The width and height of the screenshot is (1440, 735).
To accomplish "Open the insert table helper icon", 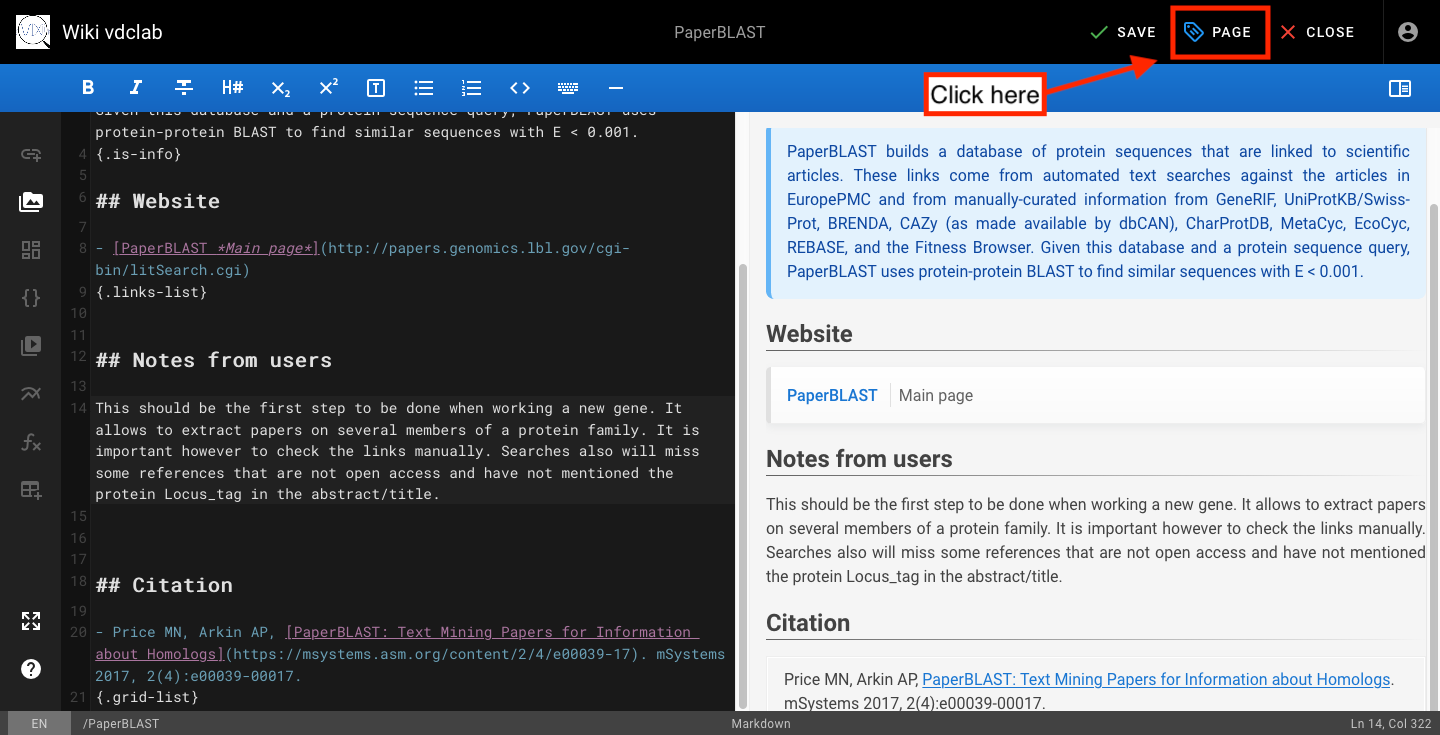I will point(31,490).
